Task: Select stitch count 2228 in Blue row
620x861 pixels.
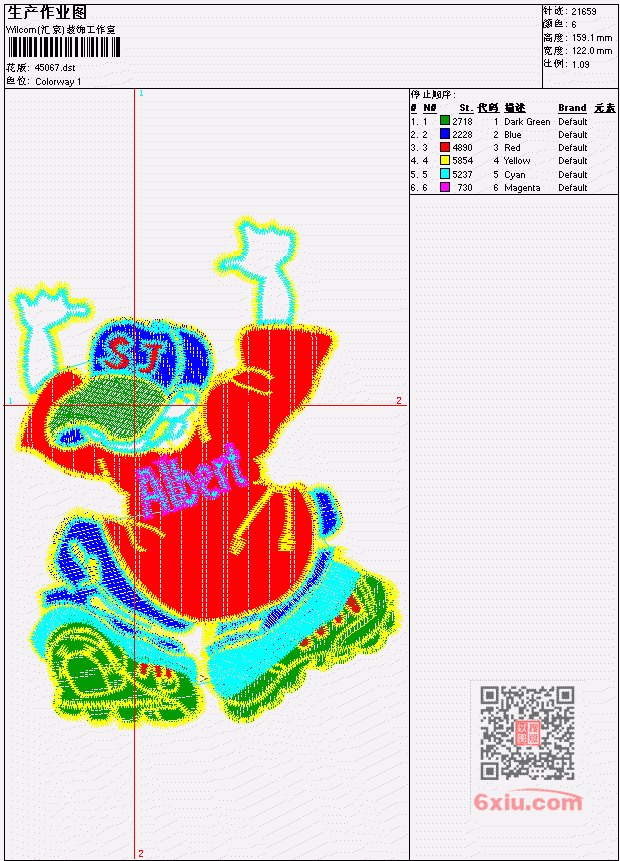Action: click(x=462, y=135)
